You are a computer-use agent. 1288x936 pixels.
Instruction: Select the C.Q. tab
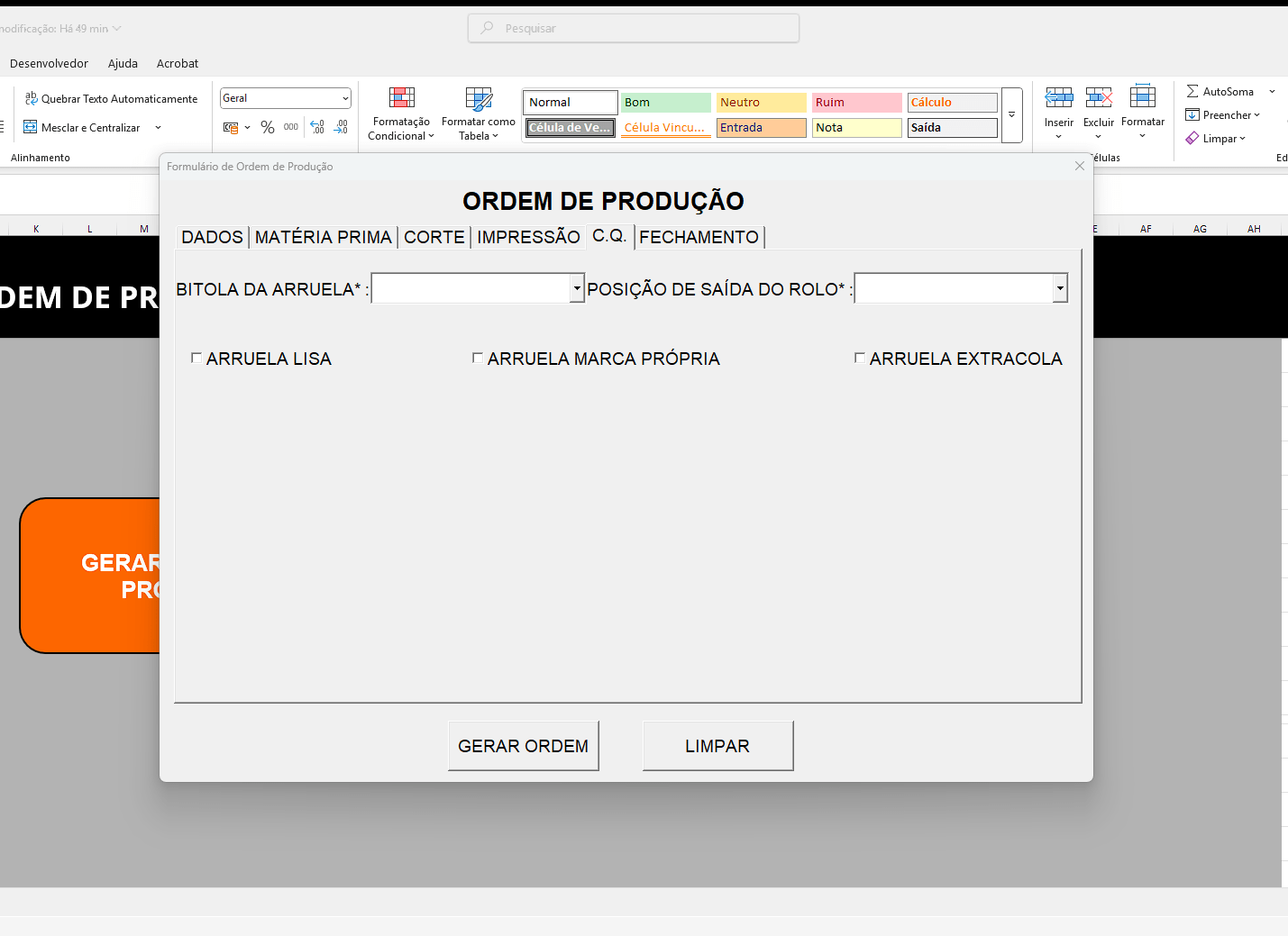point(610,236)
